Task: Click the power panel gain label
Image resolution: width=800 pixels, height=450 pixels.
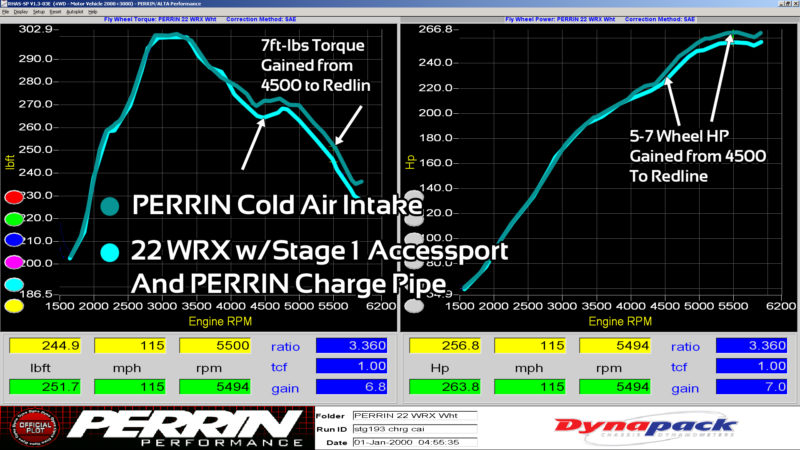Action: click(685, 388)
